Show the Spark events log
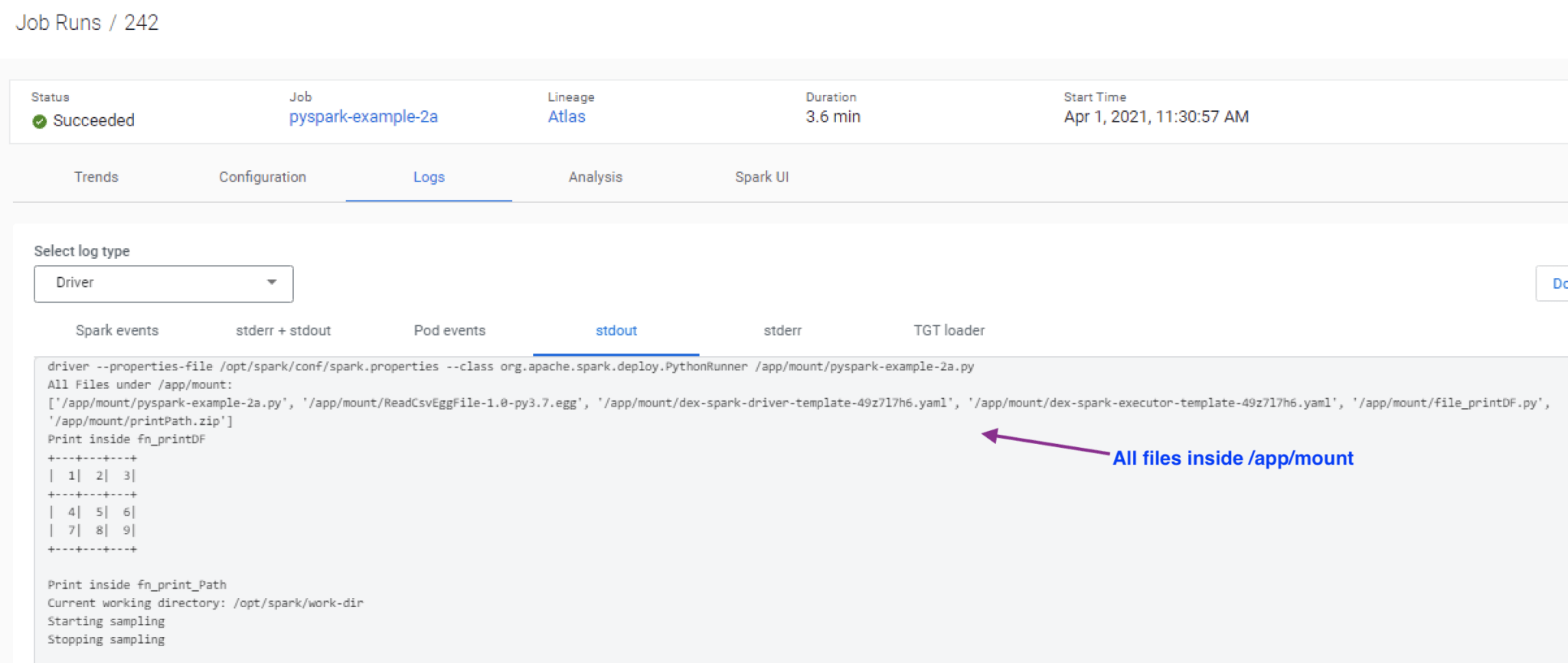 point(117,330)
